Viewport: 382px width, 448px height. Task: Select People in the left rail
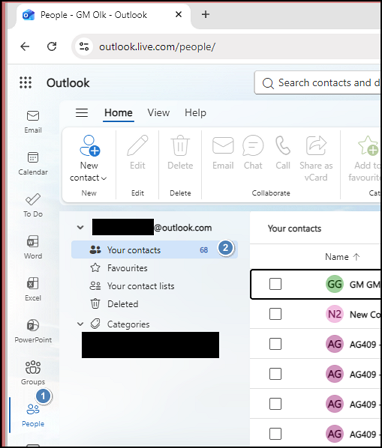pos(33,415)
